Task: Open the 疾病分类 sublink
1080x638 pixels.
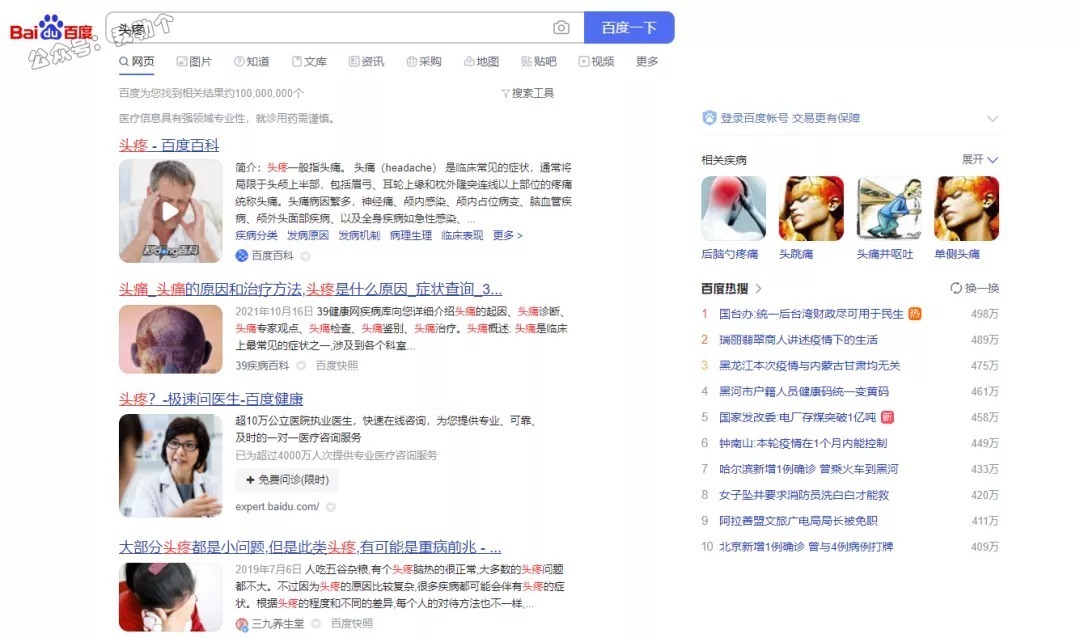Action: pos(256,236)
